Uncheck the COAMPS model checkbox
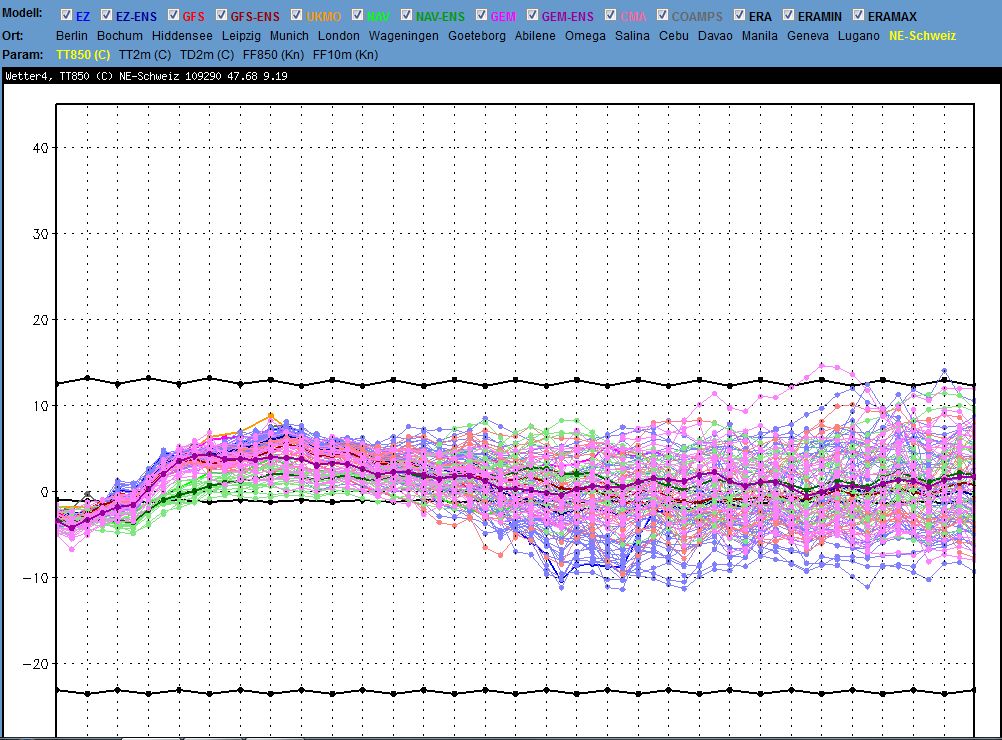 [662, 16]
